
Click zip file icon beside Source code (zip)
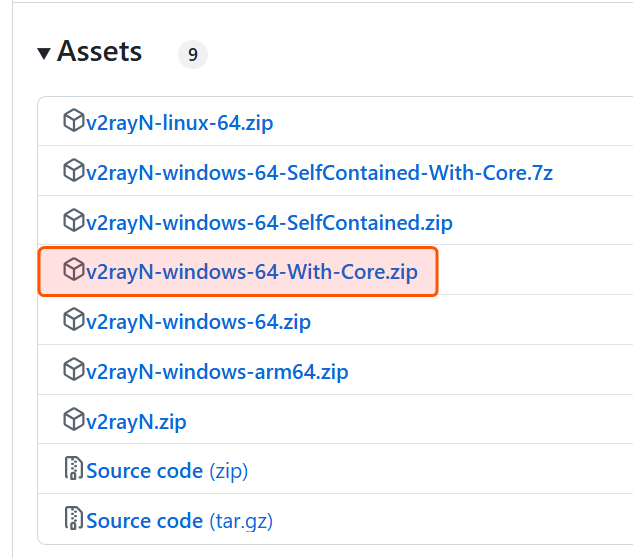(x=74, y=470)
